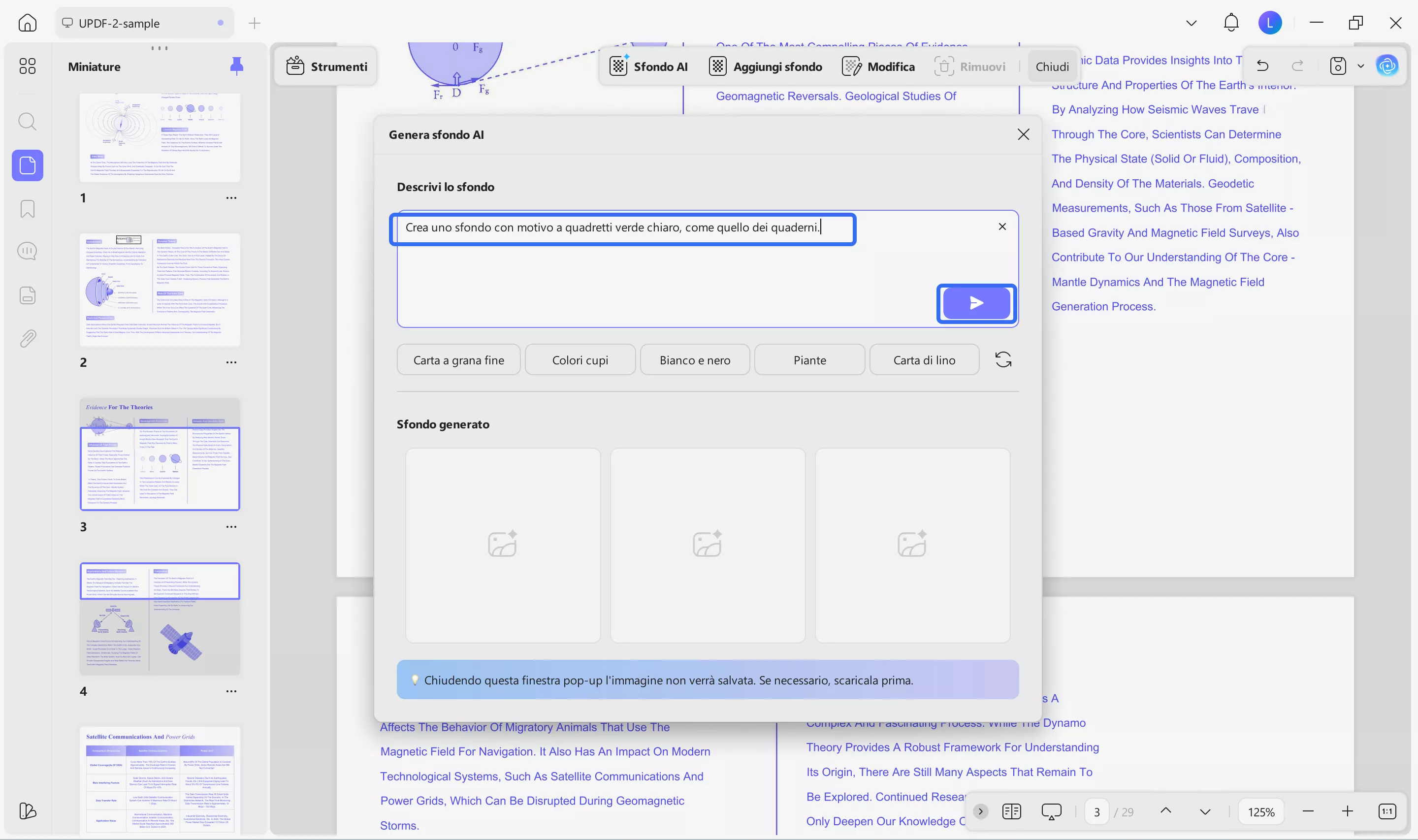Toggle the two-page reading view mode
This screenshot has height=840, width=1418.
coord(1011,811)
